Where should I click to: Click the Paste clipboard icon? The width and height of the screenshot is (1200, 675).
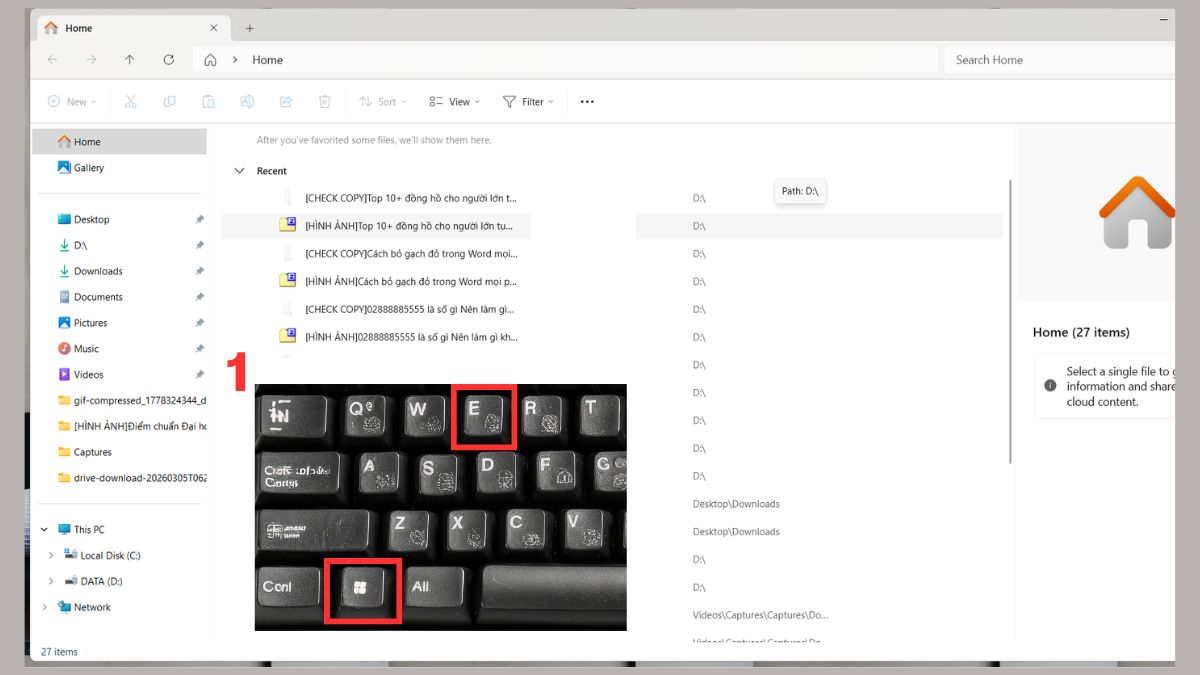click(x=208, y=101)
